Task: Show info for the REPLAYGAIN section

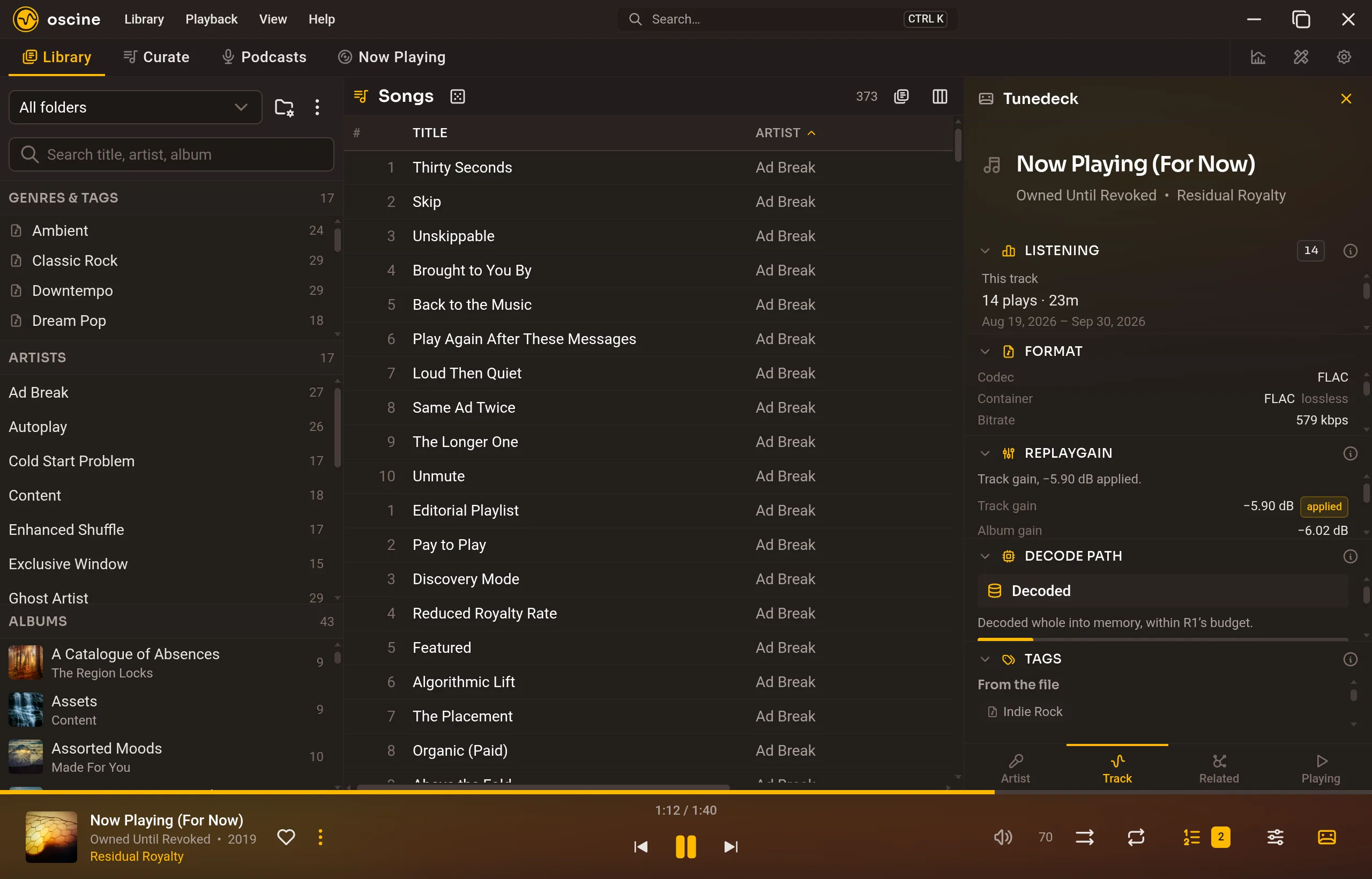Action: click(x=1349, y=453)
